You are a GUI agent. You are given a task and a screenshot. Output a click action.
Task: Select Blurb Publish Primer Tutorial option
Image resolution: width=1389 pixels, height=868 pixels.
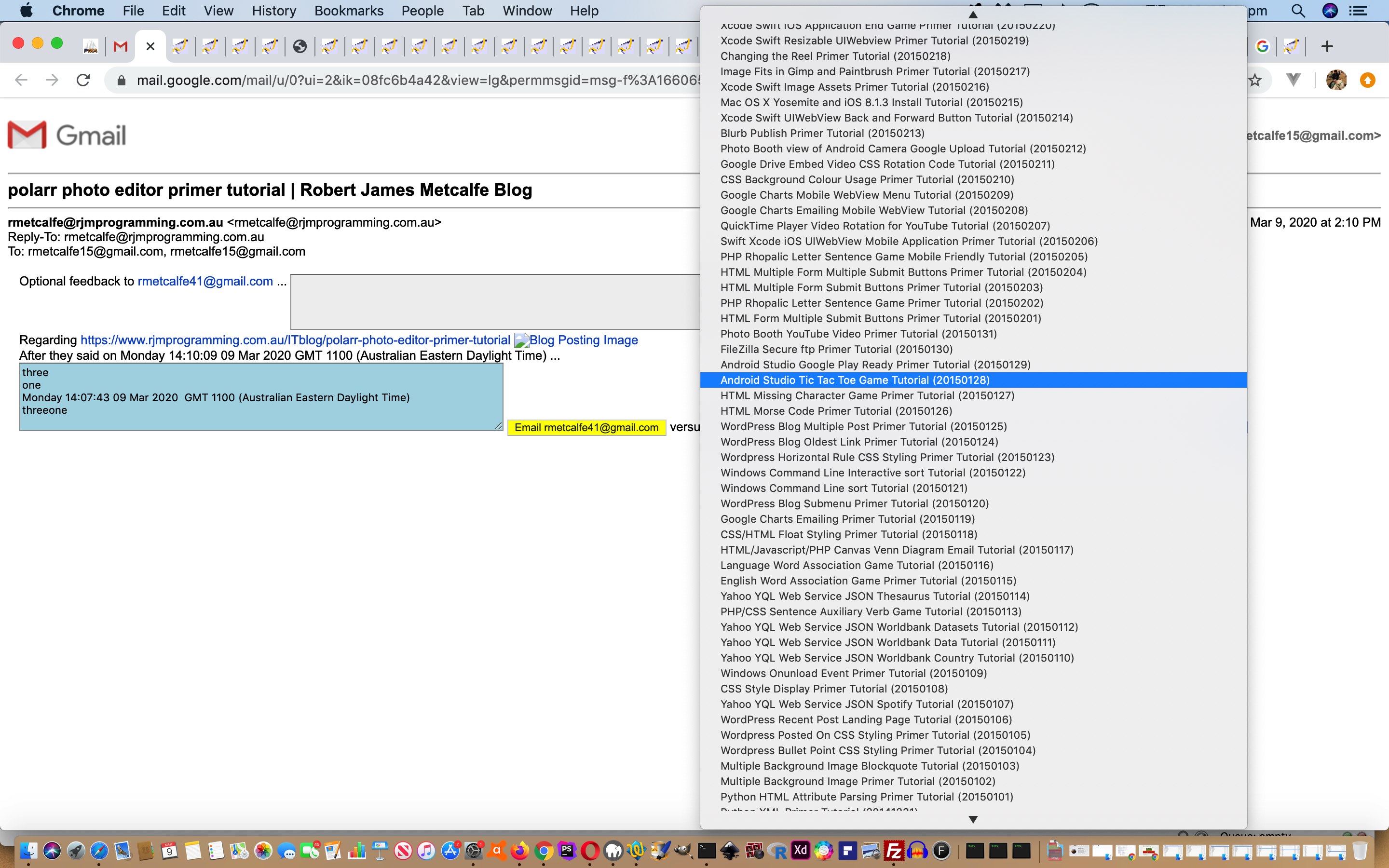[973, 133]
